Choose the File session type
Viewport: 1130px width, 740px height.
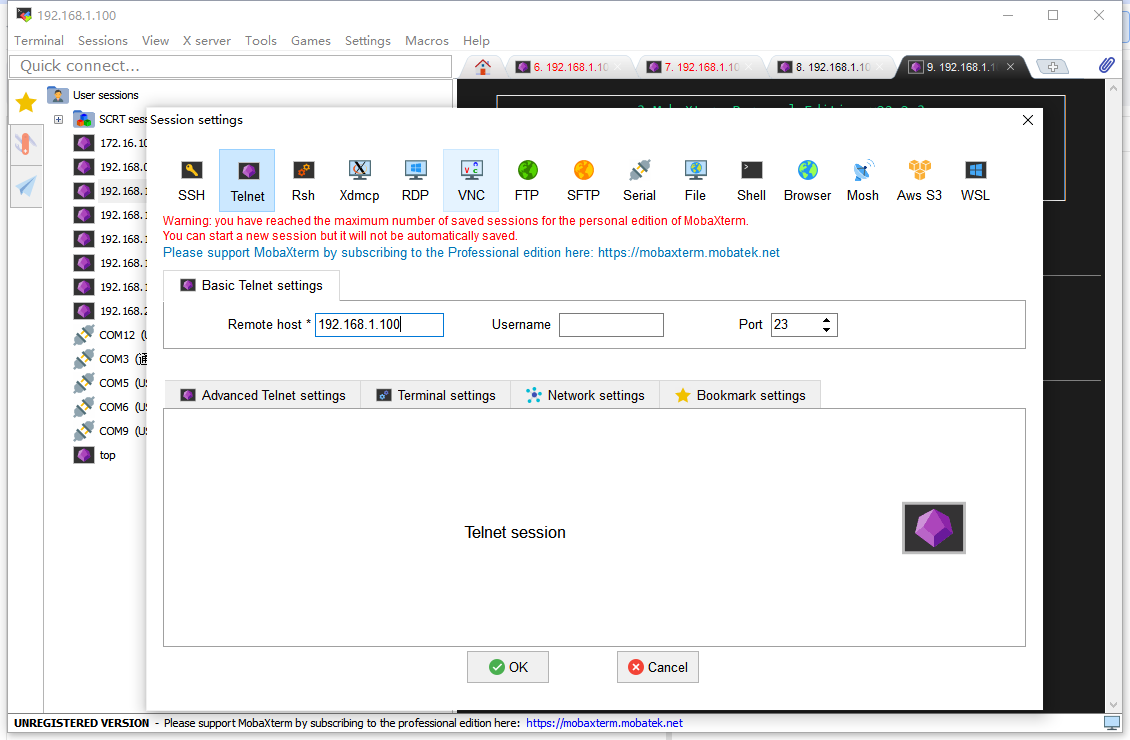695,180
